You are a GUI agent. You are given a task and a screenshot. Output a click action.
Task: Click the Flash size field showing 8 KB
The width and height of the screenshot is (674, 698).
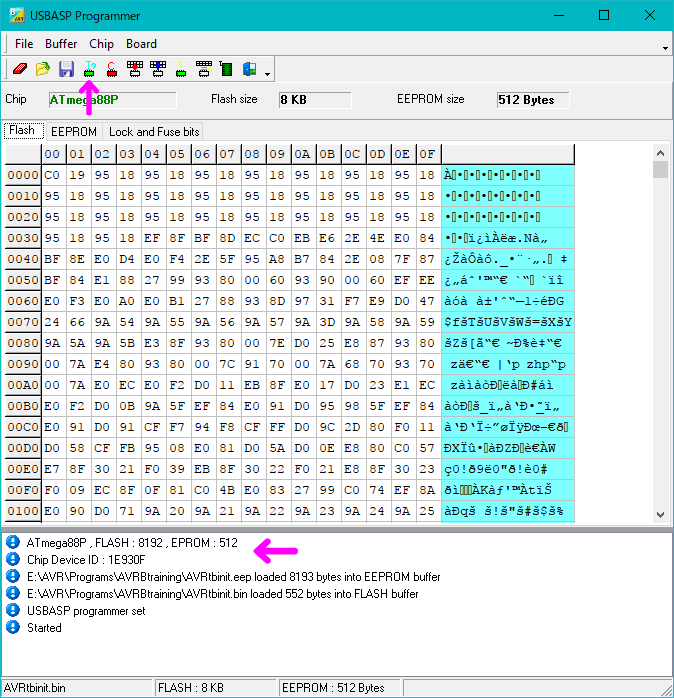point(315,100)
